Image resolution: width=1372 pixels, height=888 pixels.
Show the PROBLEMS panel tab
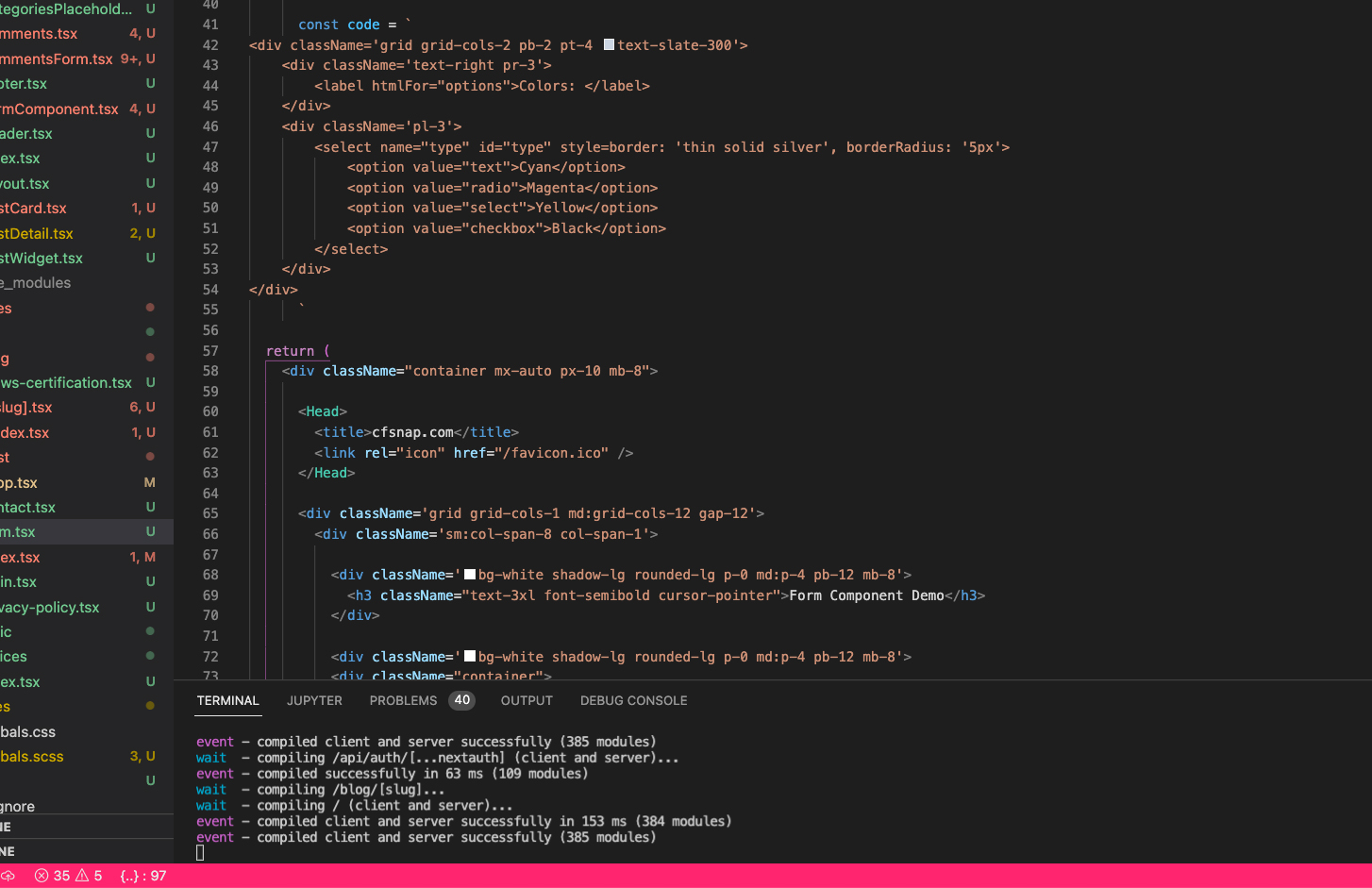(x=403, y=700)
